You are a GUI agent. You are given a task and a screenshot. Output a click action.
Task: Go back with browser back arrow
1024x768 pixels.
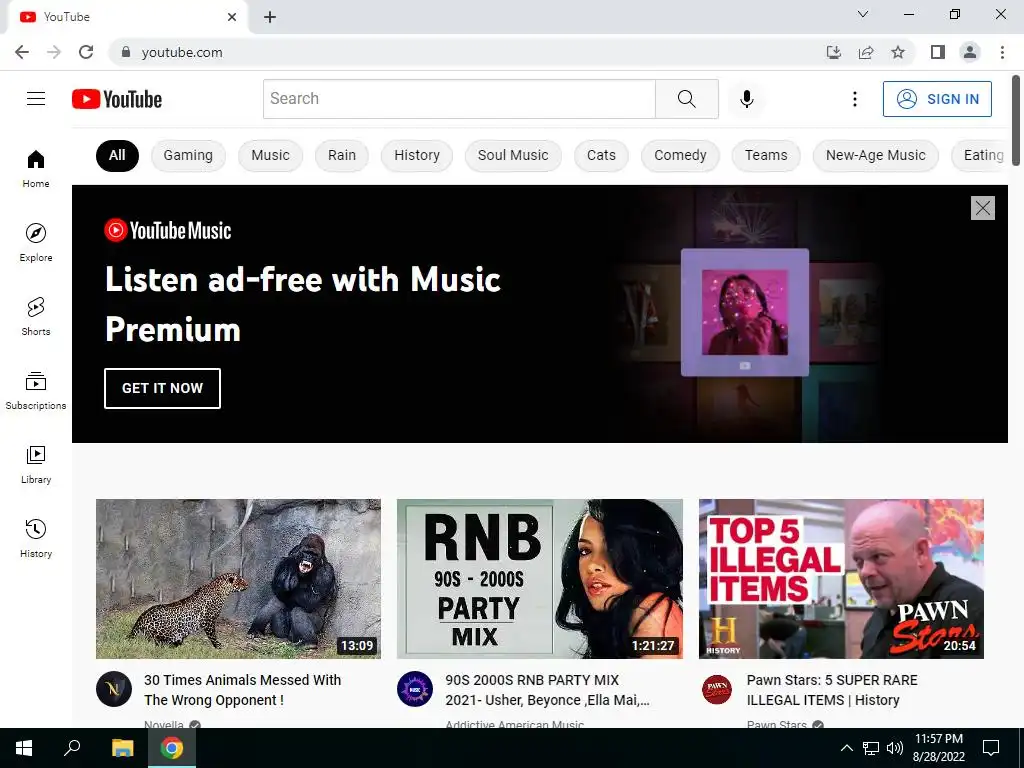click(22, 52)
